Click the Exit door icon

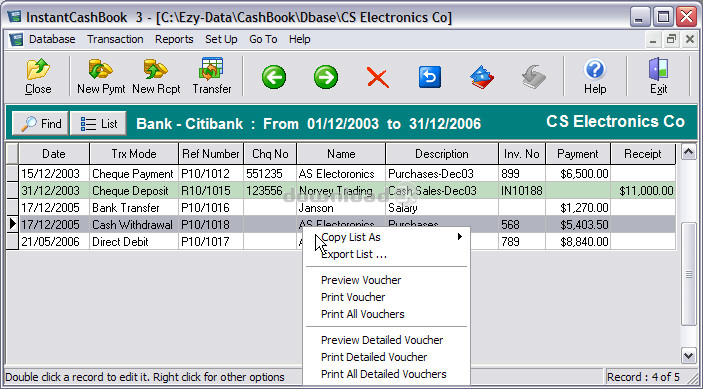(659, 76)
